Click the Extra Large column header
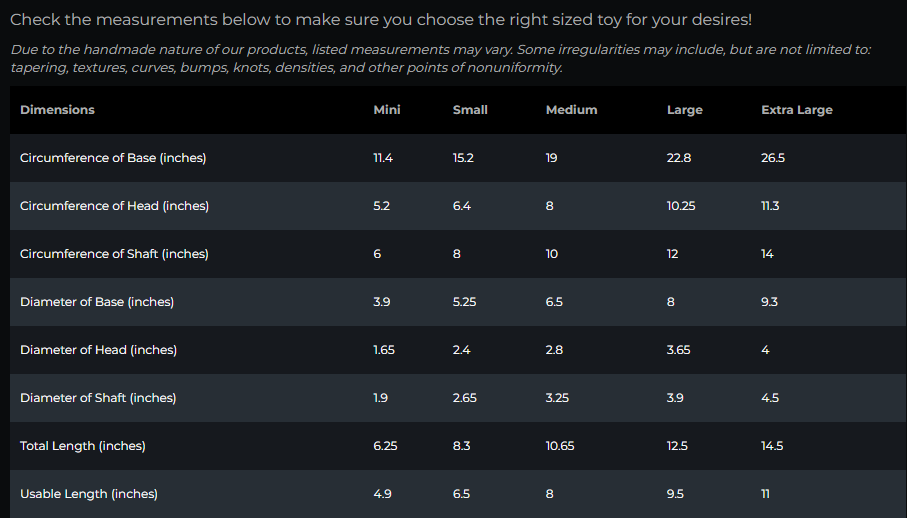The width and height of the screenshot is (907, 518). pyautogui.click(x=797, y=110)
